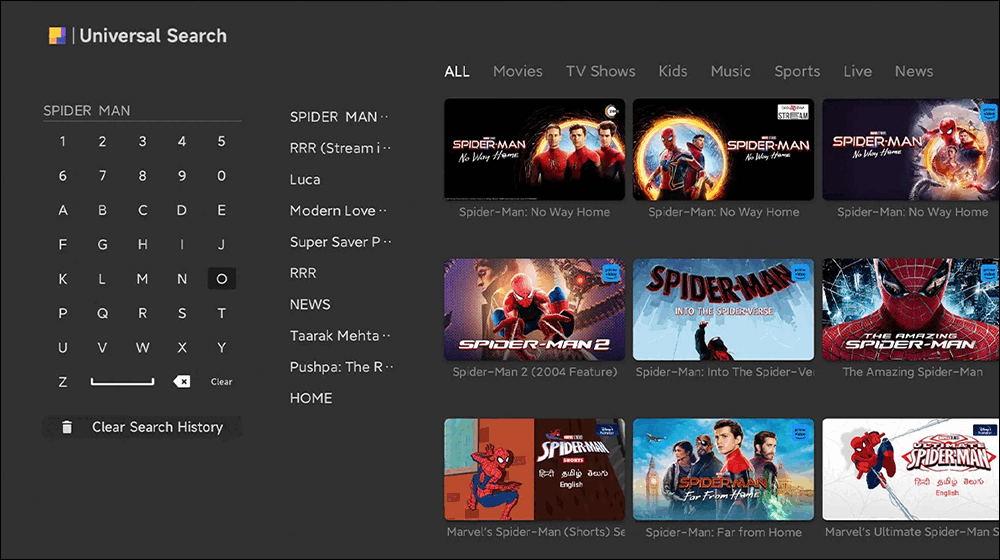Switch to the ALL tab

pos(457,71)
